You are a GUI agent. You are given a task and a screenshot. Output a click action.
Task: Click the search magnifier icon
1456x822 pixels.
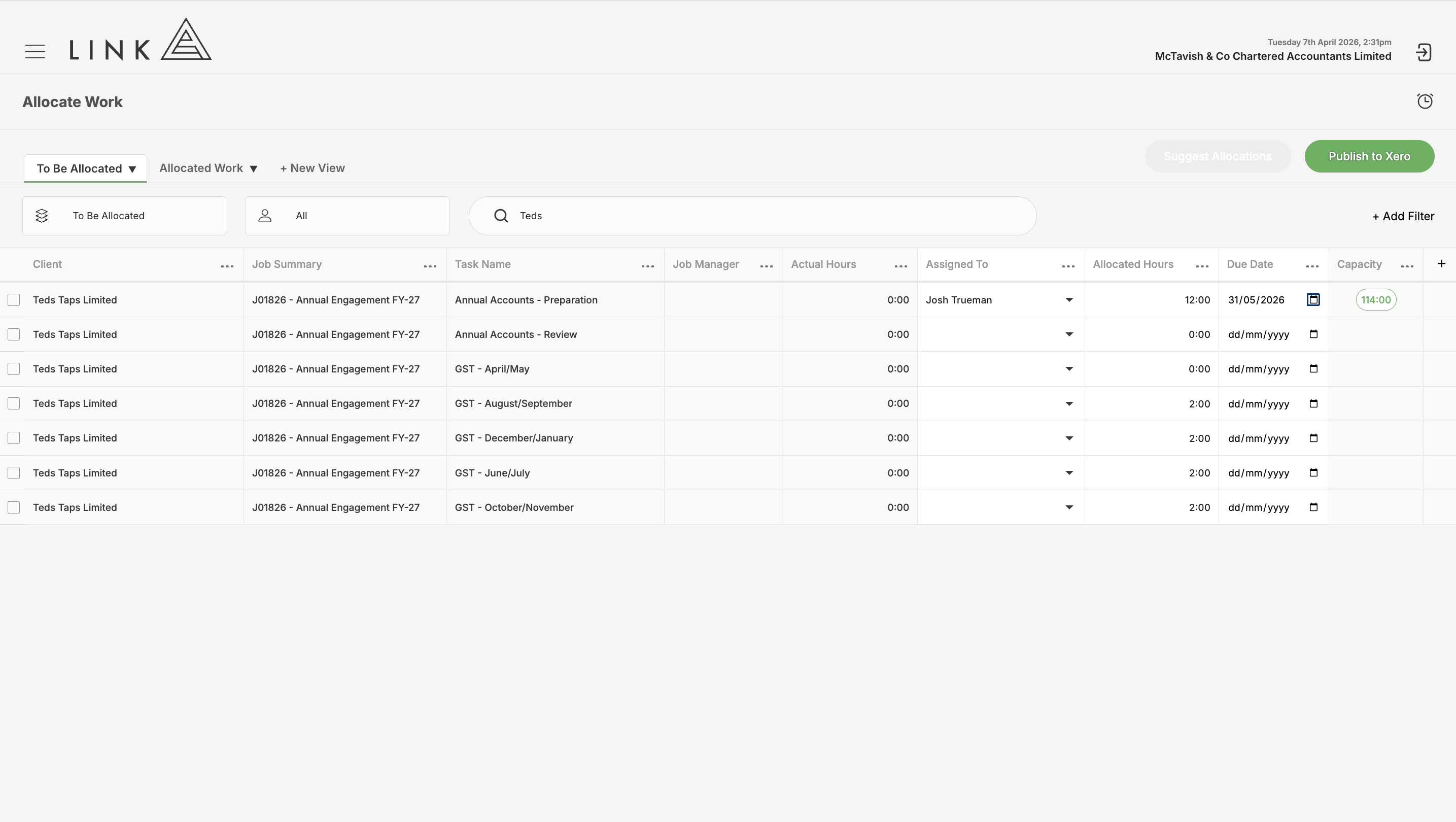(x=501, y=216)
